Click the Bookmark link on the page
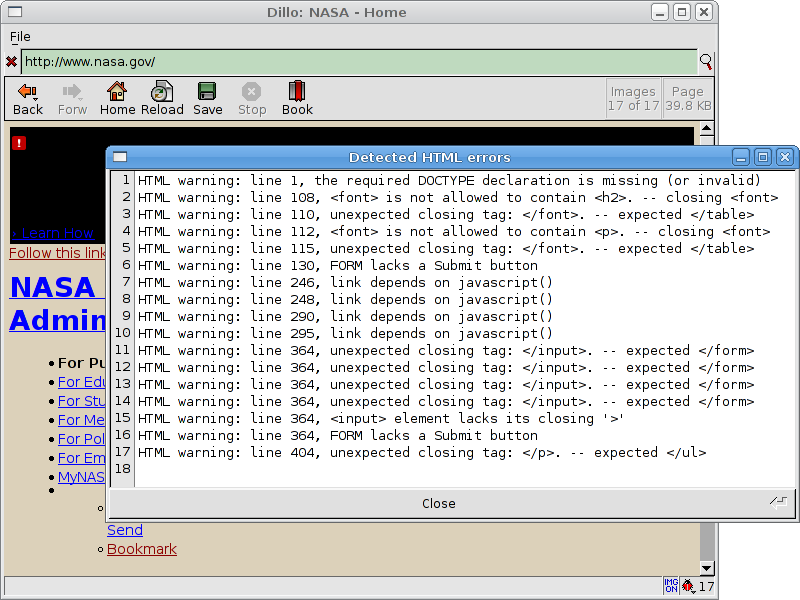800x600 pixels. click(142, 549)
